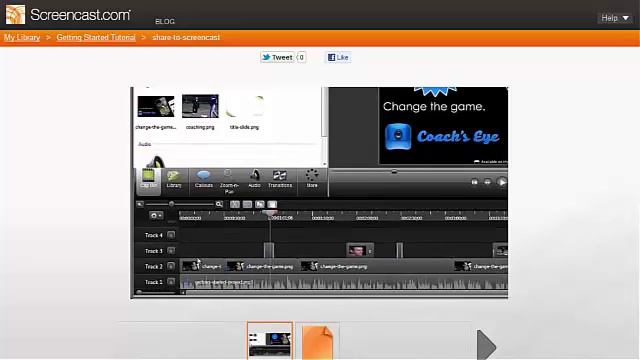Click the Facebook Like button
640x360 pixels.
pyautogui.click(x=338, y=58)
